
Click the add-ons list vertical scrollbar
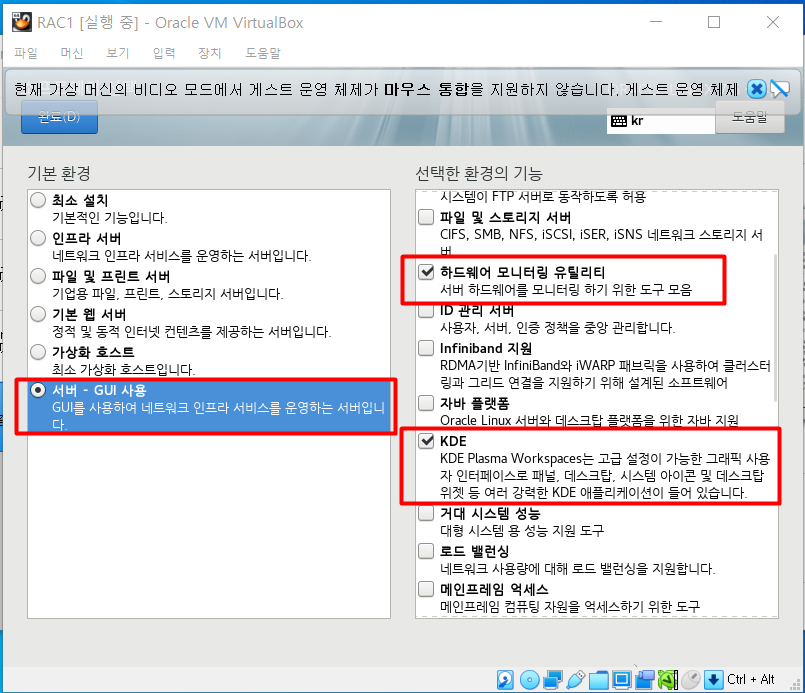pos(775,328)
